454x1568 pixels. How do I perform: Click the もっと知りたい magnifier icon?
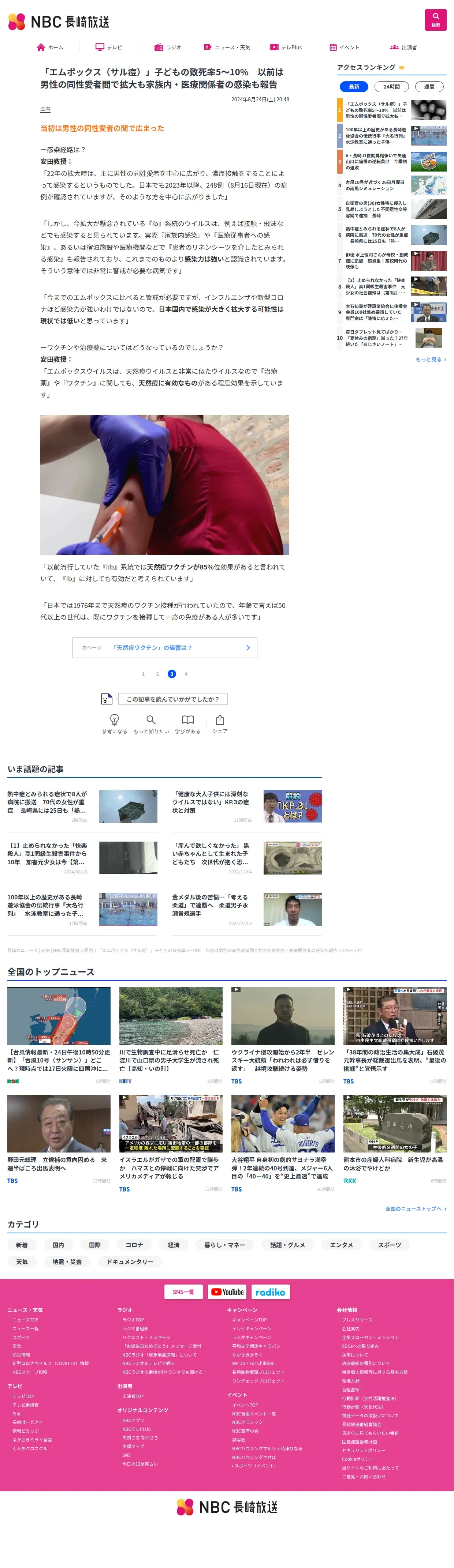coord(151,720)
